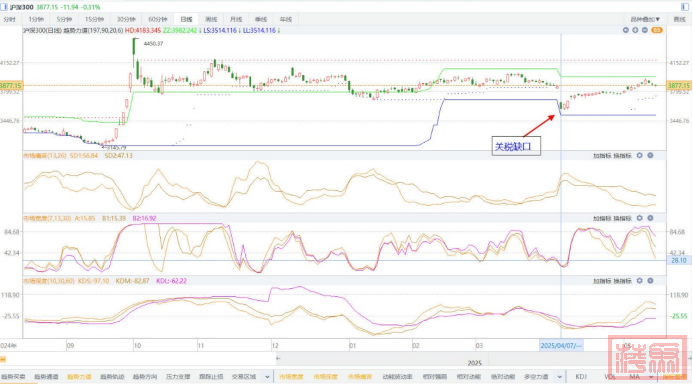
Task: Expand the dropdown after 多空力道
Action: (560, 377)
